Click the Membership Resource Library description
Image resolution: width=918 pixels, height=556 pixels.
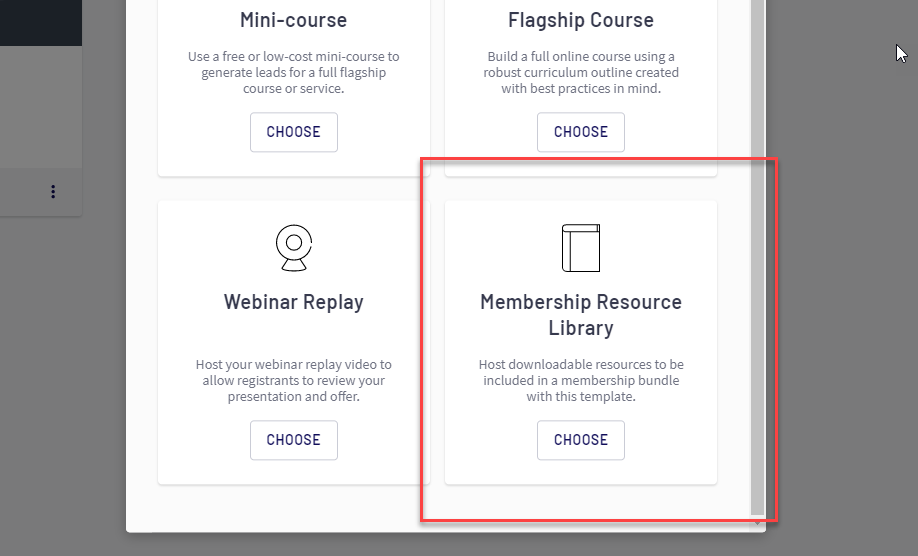tap(581, 381)
